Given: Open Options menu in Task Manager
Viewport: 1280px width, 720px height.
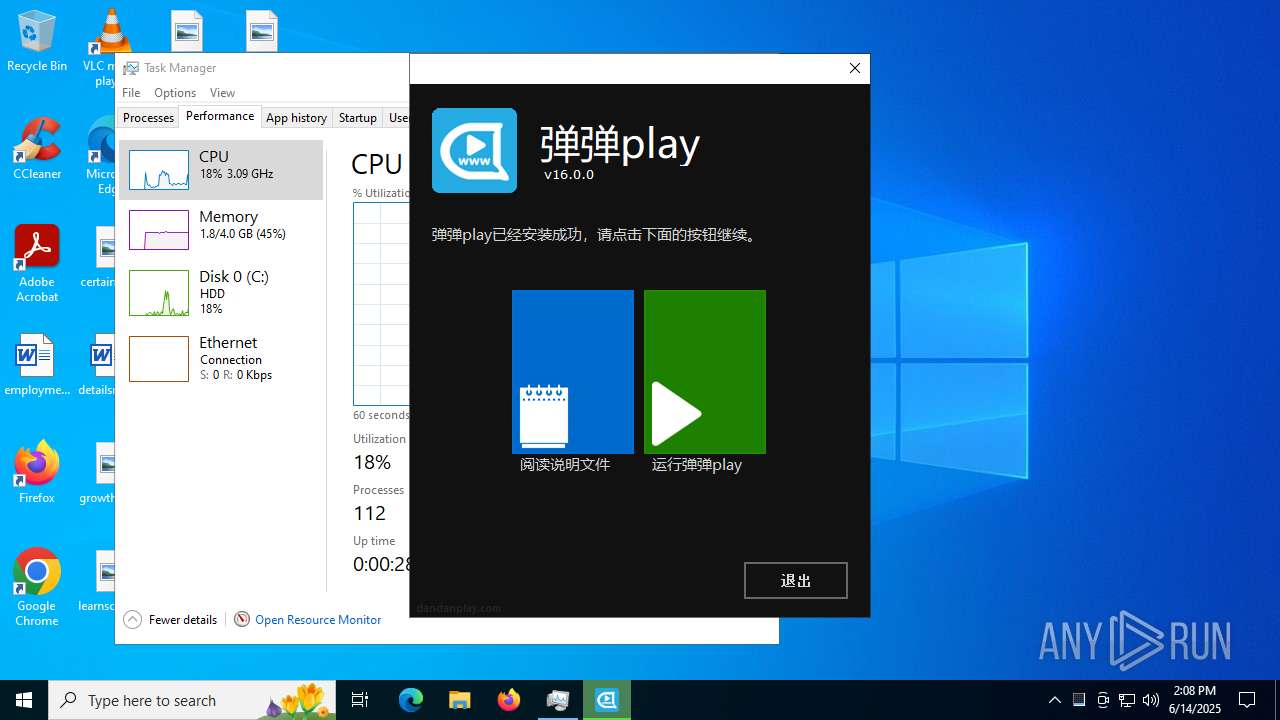Looking at the screenshot, I should tap(175, 92).
